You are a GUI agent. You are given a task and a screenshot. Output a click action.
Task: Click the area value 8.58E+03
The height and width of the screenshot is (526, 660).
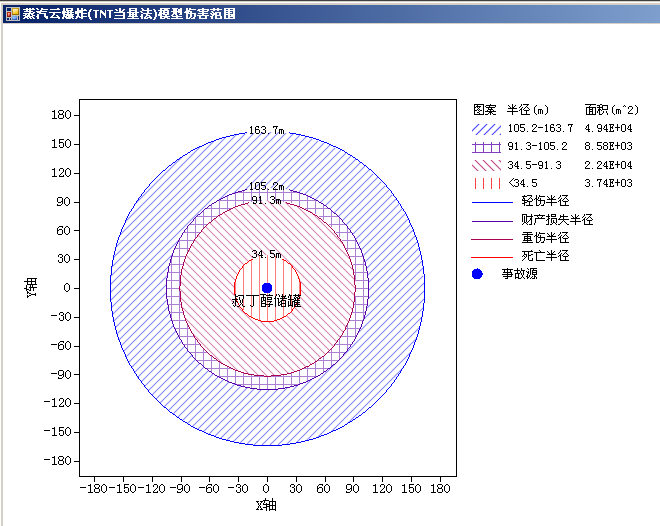pos(608,146)
